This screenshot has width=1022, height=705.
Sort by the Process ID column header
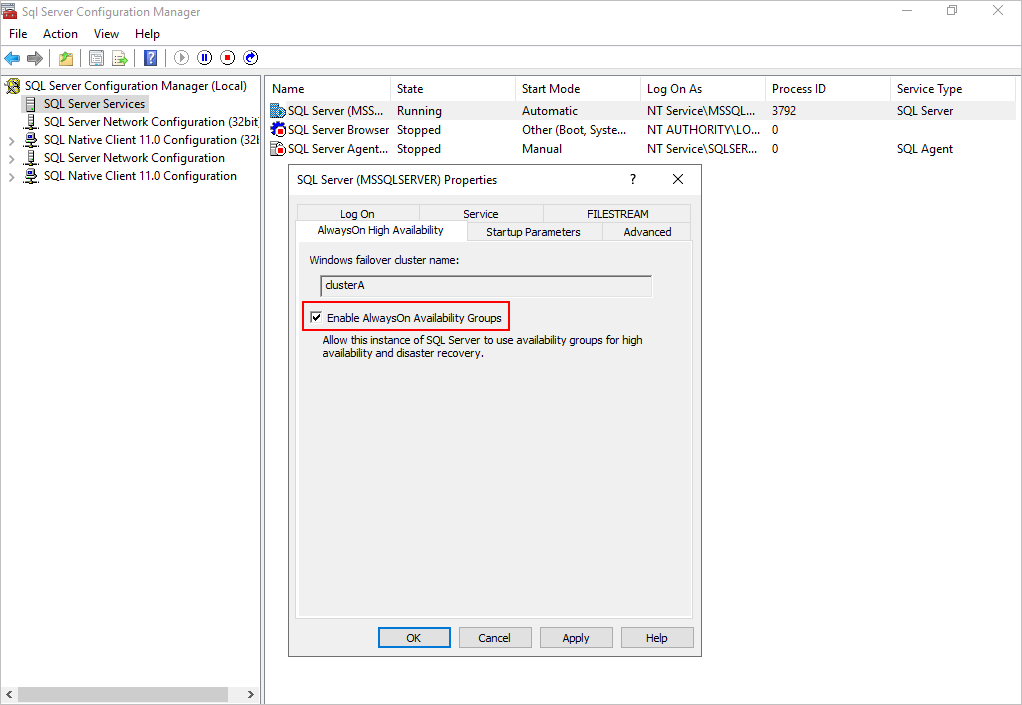tap(828, 89)
